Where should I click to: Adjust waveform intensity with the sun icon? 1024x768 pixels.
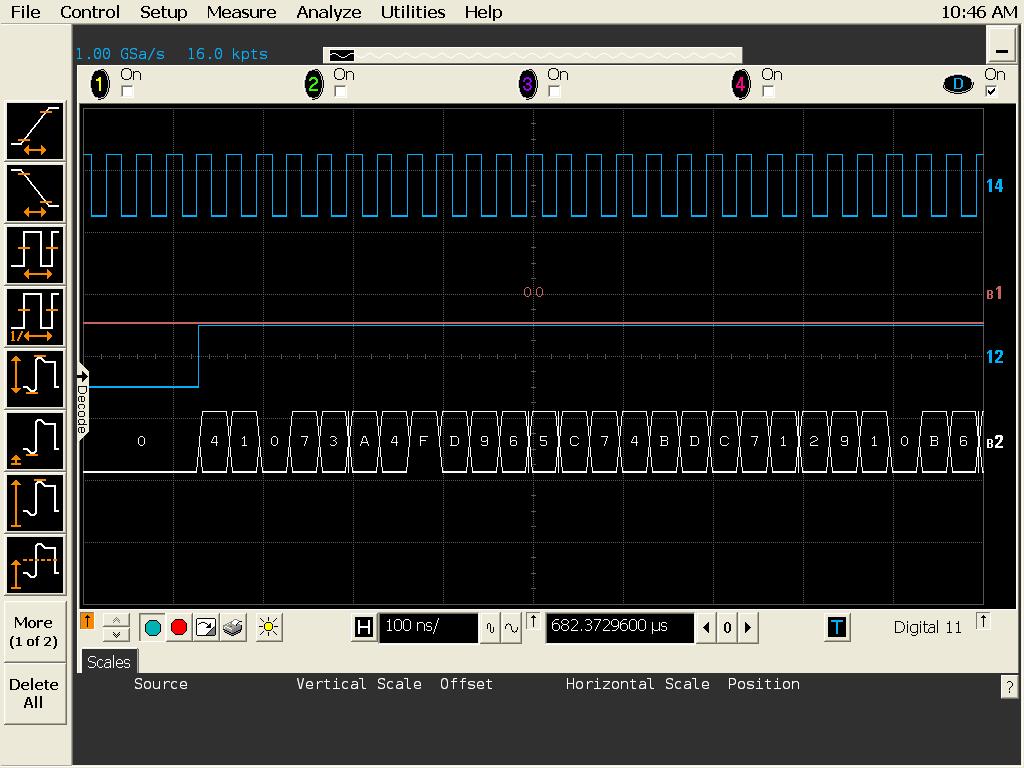pos(268,627)
